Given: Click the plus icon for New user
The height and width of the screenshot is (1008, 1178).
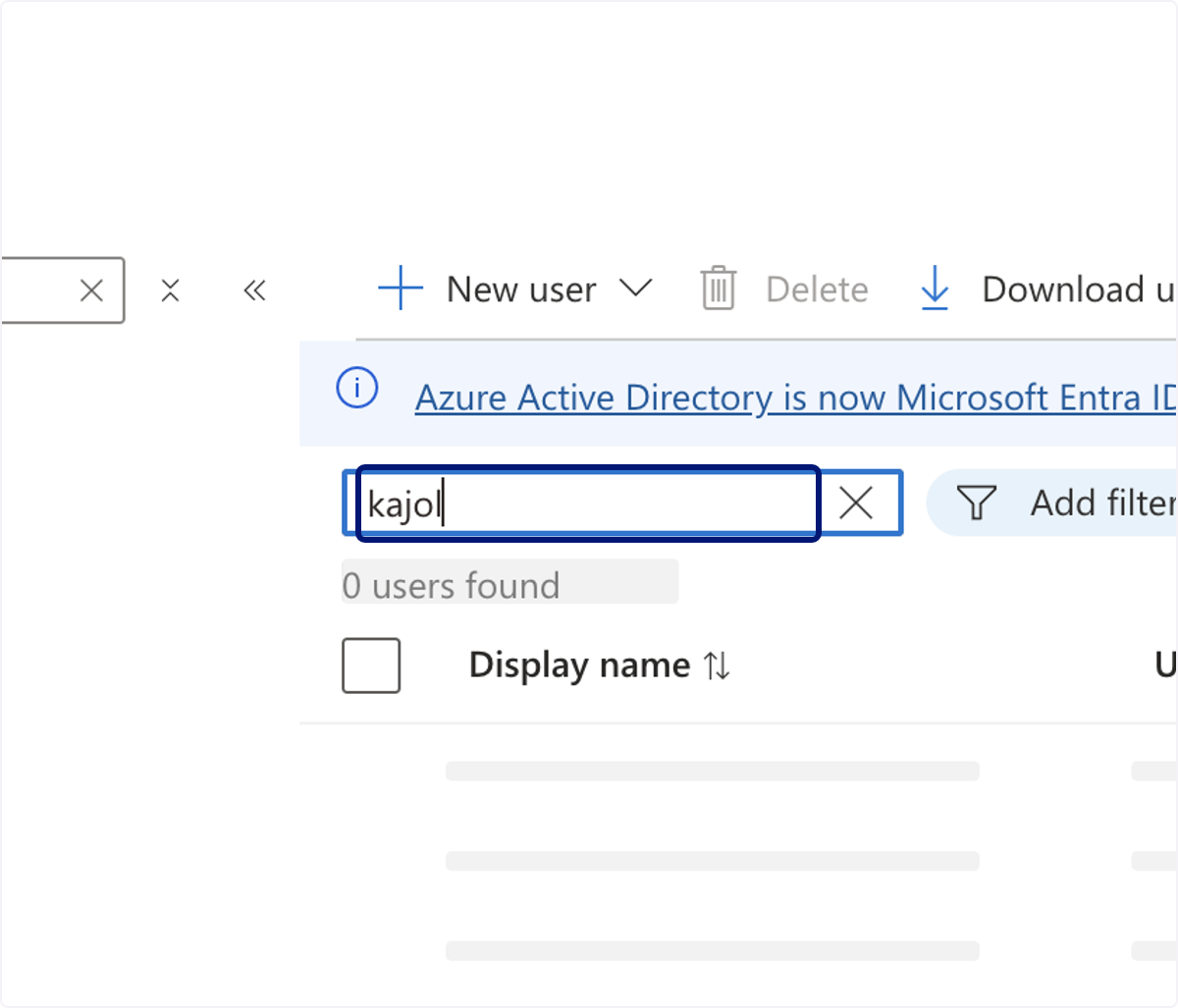Looking at the screenshot, I should (x=401, y=289).
